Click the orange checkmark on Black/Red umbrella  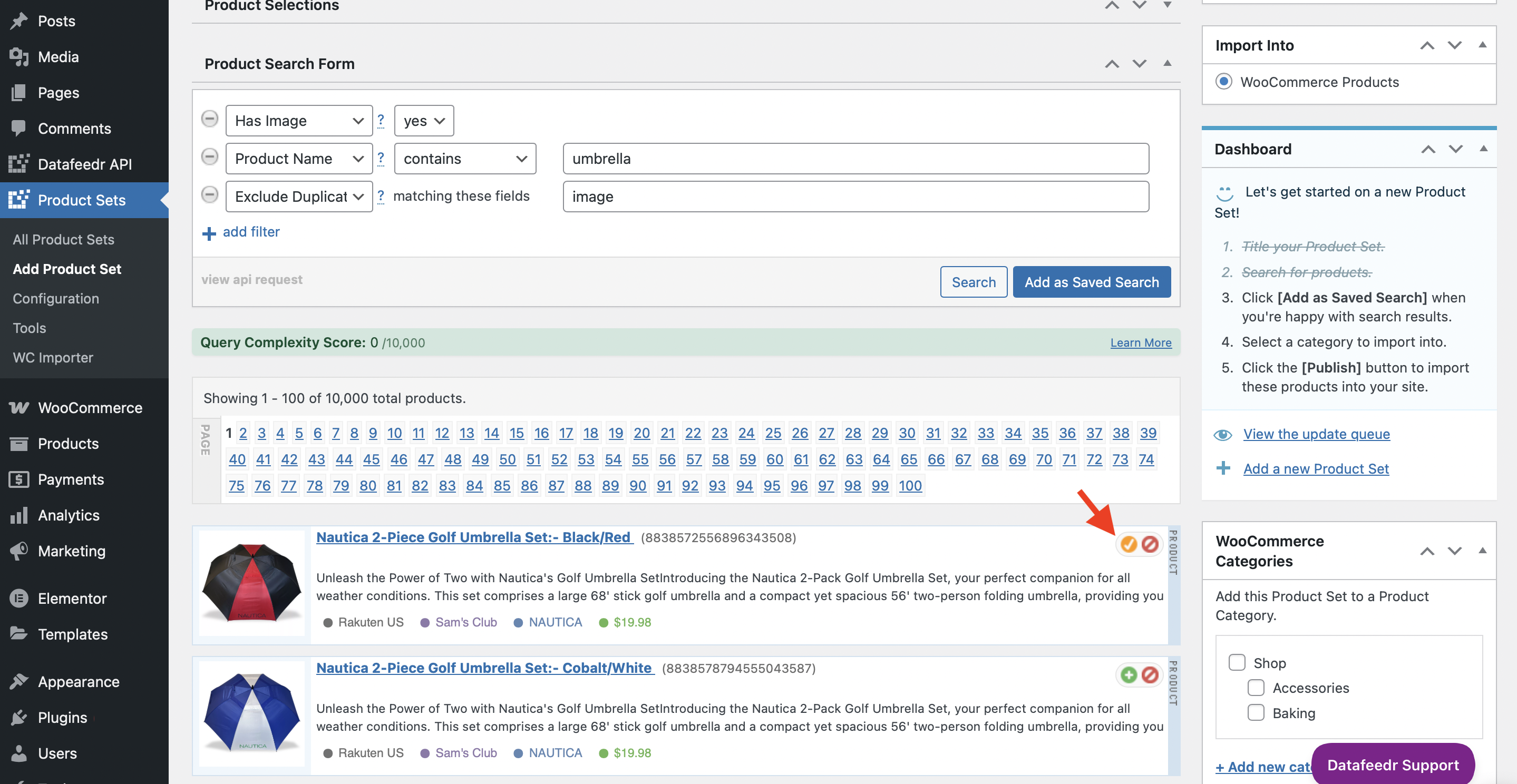(x=1129, y=544)
